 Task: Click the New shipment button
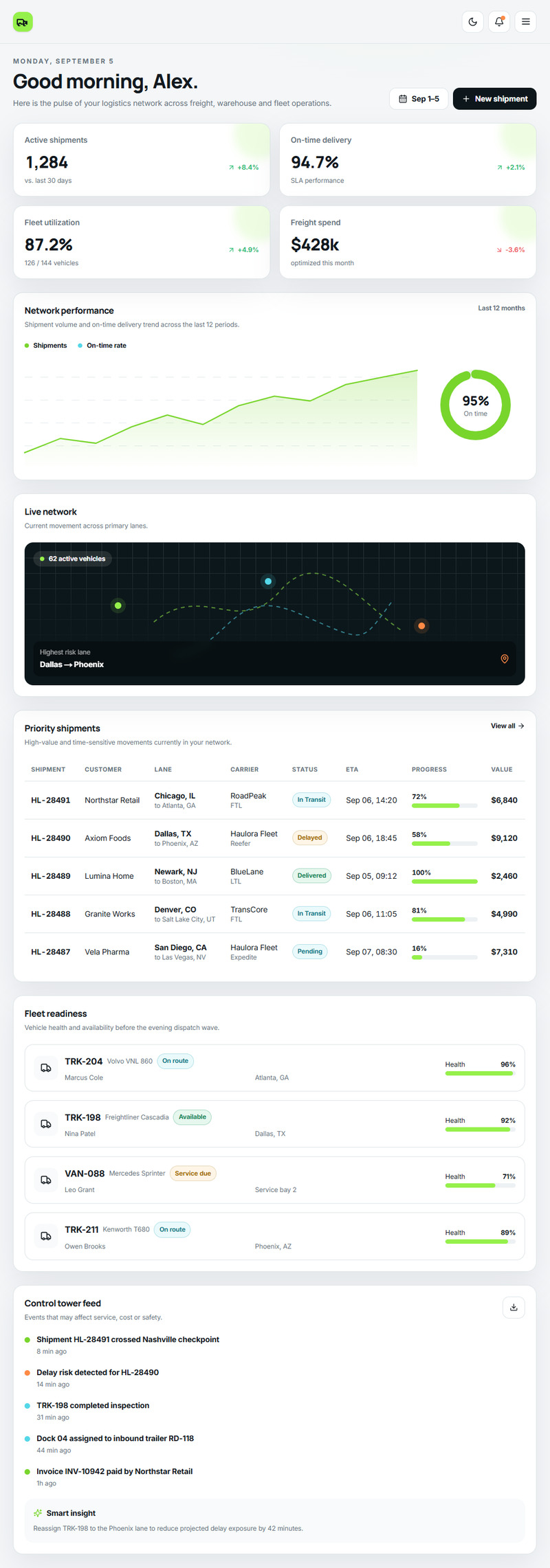(x=495, y=99)
